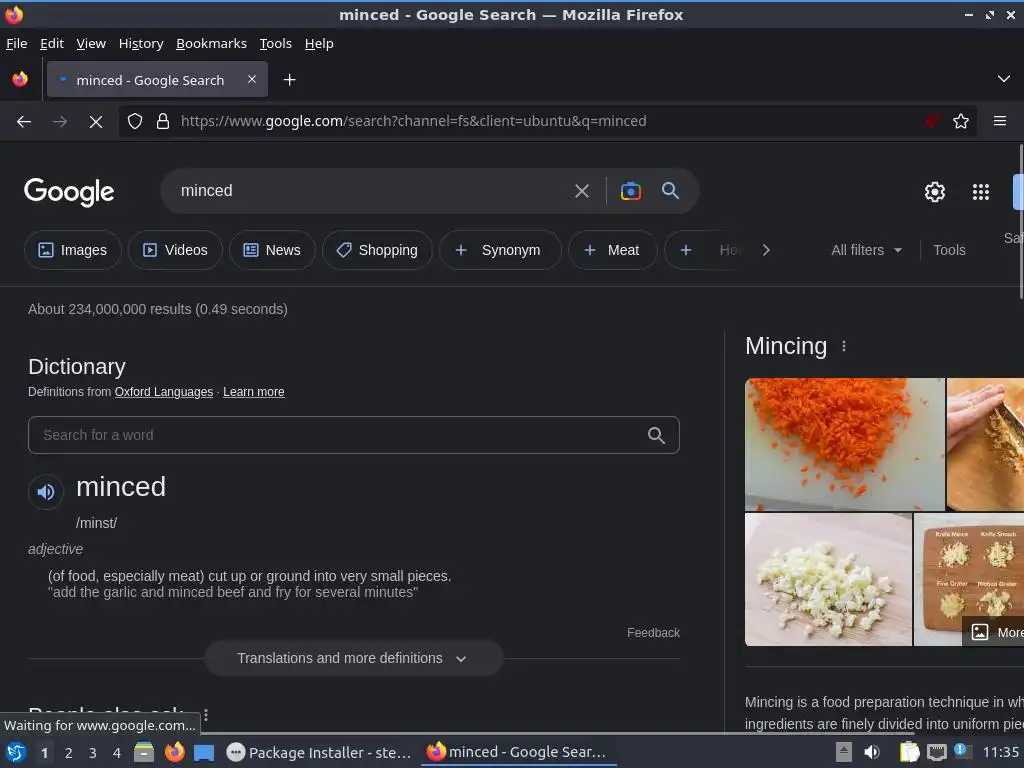Open the taskbar application menu
The height and width of the screenshot is (768, 1024).
click(16, 752)
